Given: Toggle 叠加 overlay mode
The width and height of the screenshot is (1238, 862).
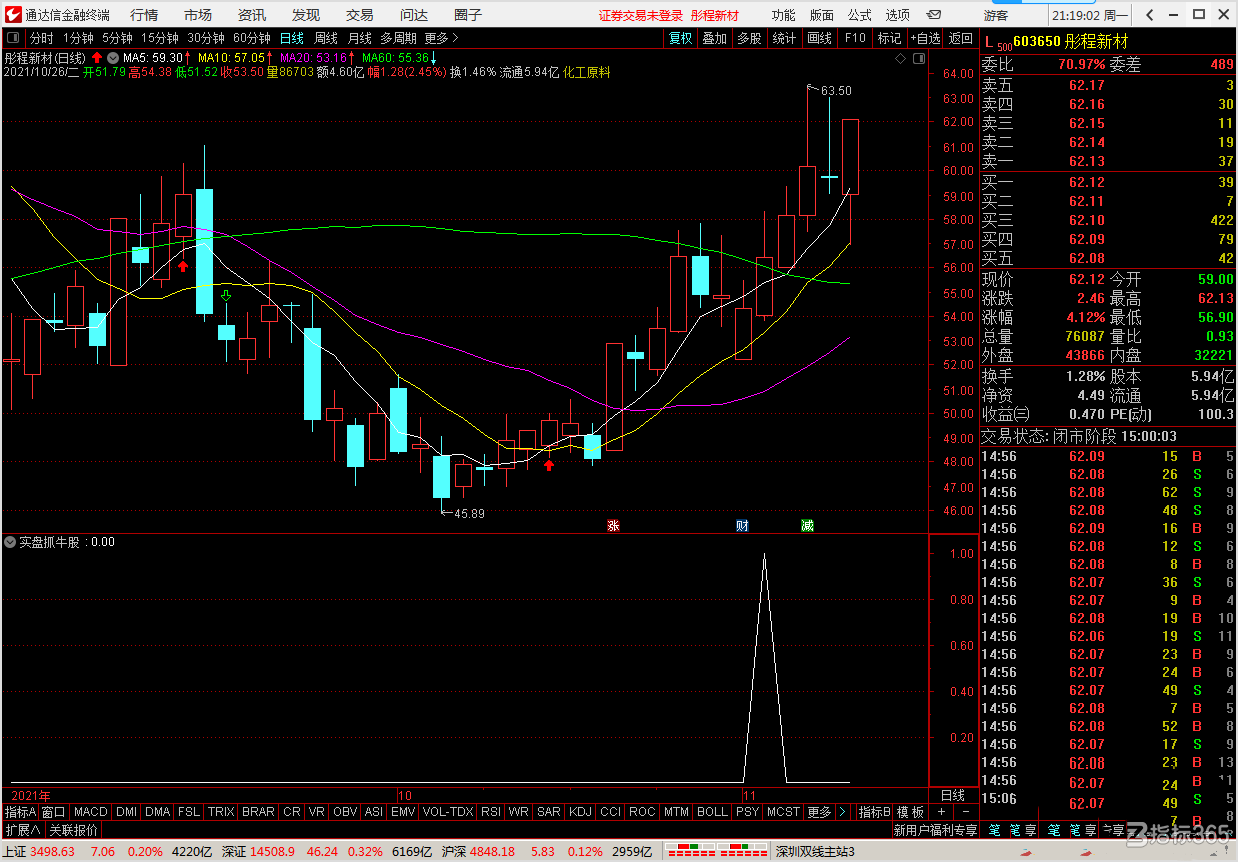Looking at the screenshot, I should [714, 38].
